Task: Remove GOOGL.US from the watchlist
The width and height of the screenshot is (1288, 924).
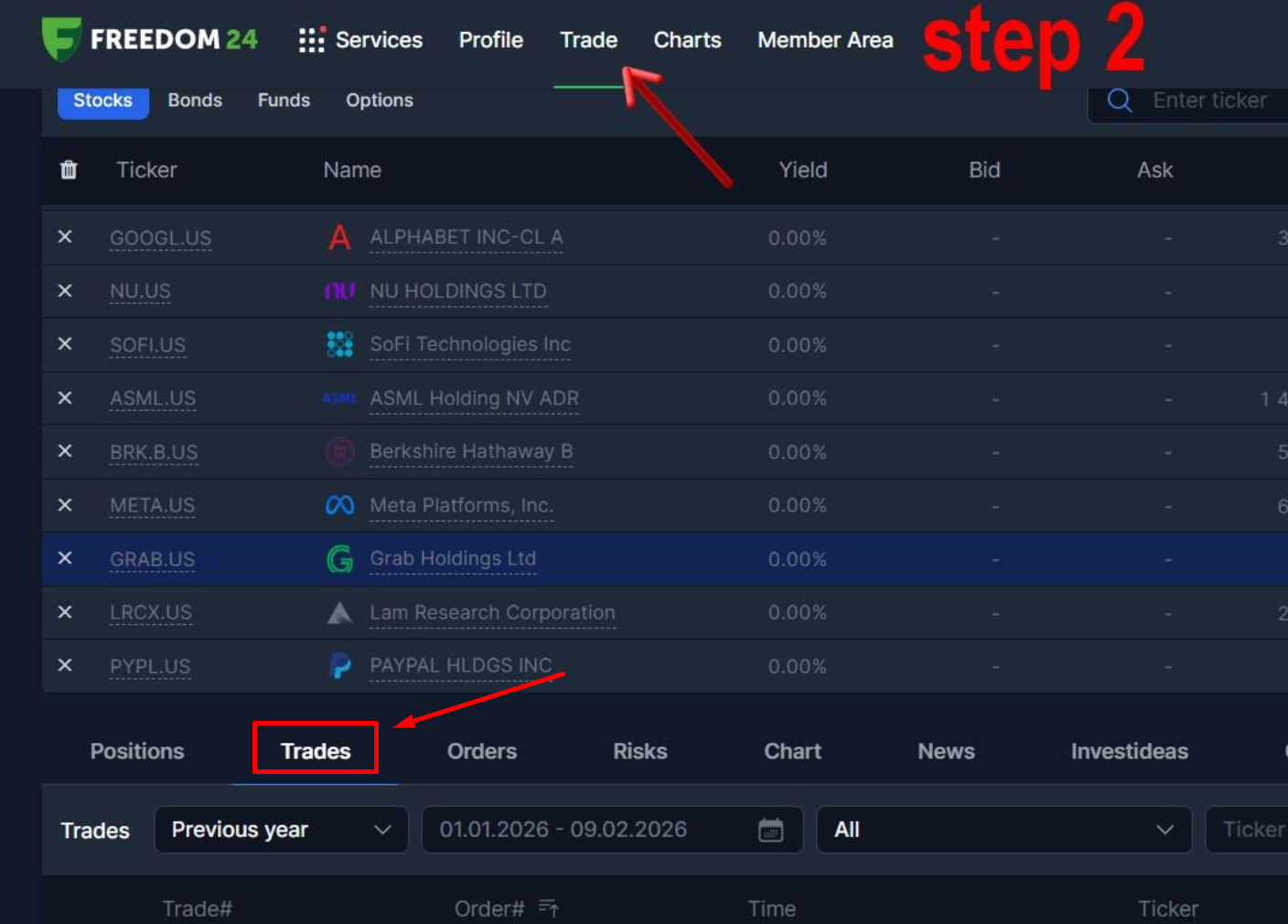Action: [x=65, y=237]
